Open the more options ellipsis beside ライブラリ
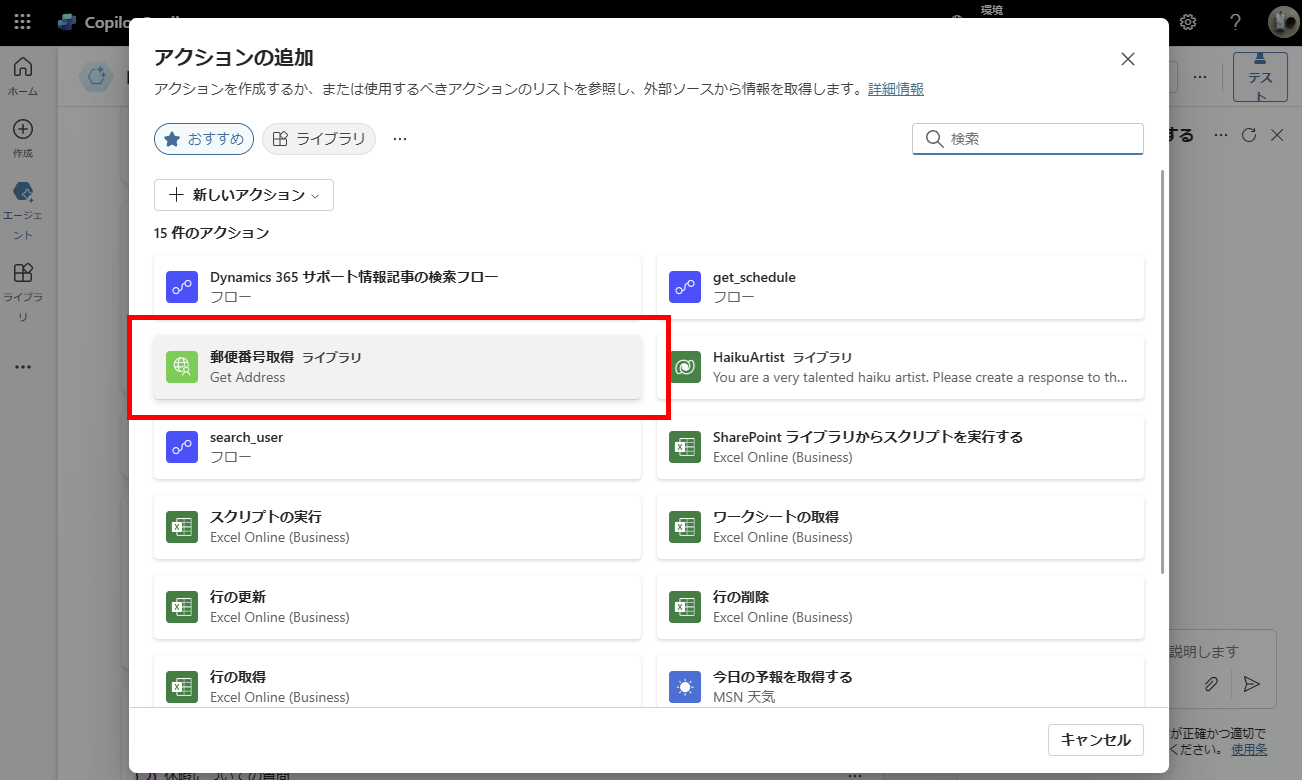1302x780 pixels. click(x=400, y=139)
